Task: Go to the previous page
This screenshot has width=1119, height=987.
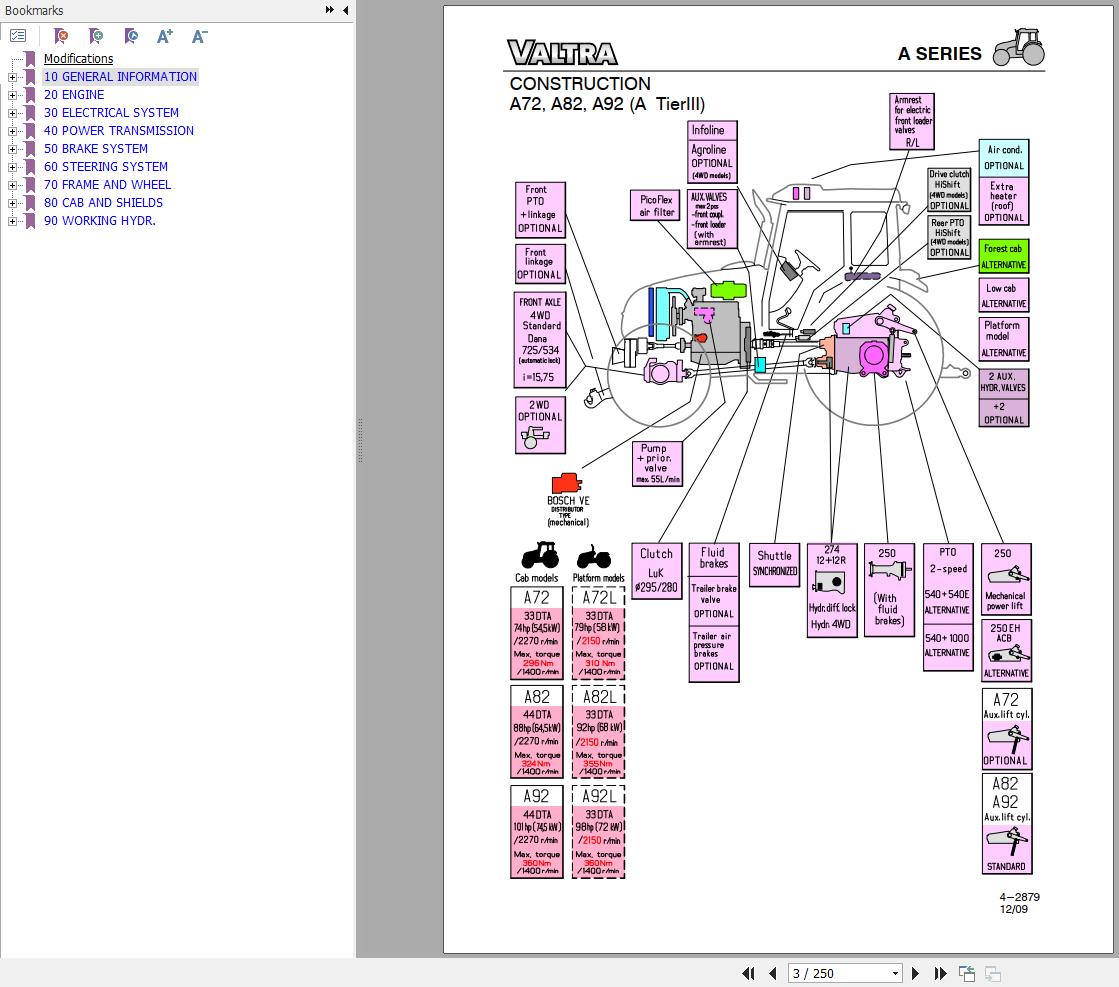Action: (773, 973)
